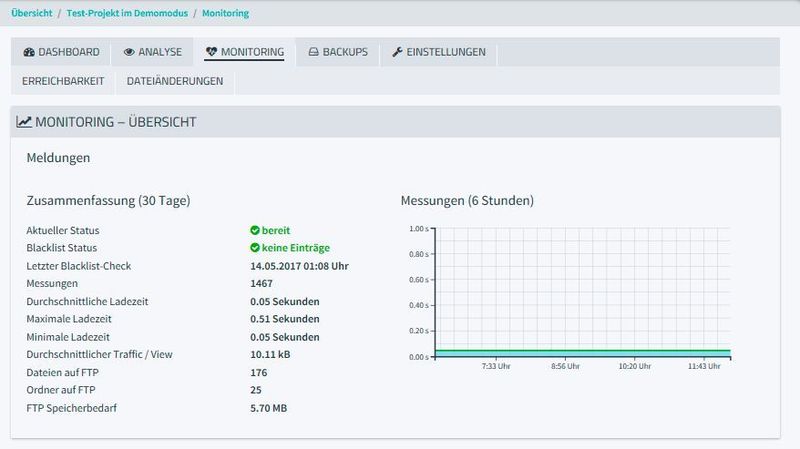
Task: Click FTP file count 176
Action: pyautogui.click(x=259, y=372)
